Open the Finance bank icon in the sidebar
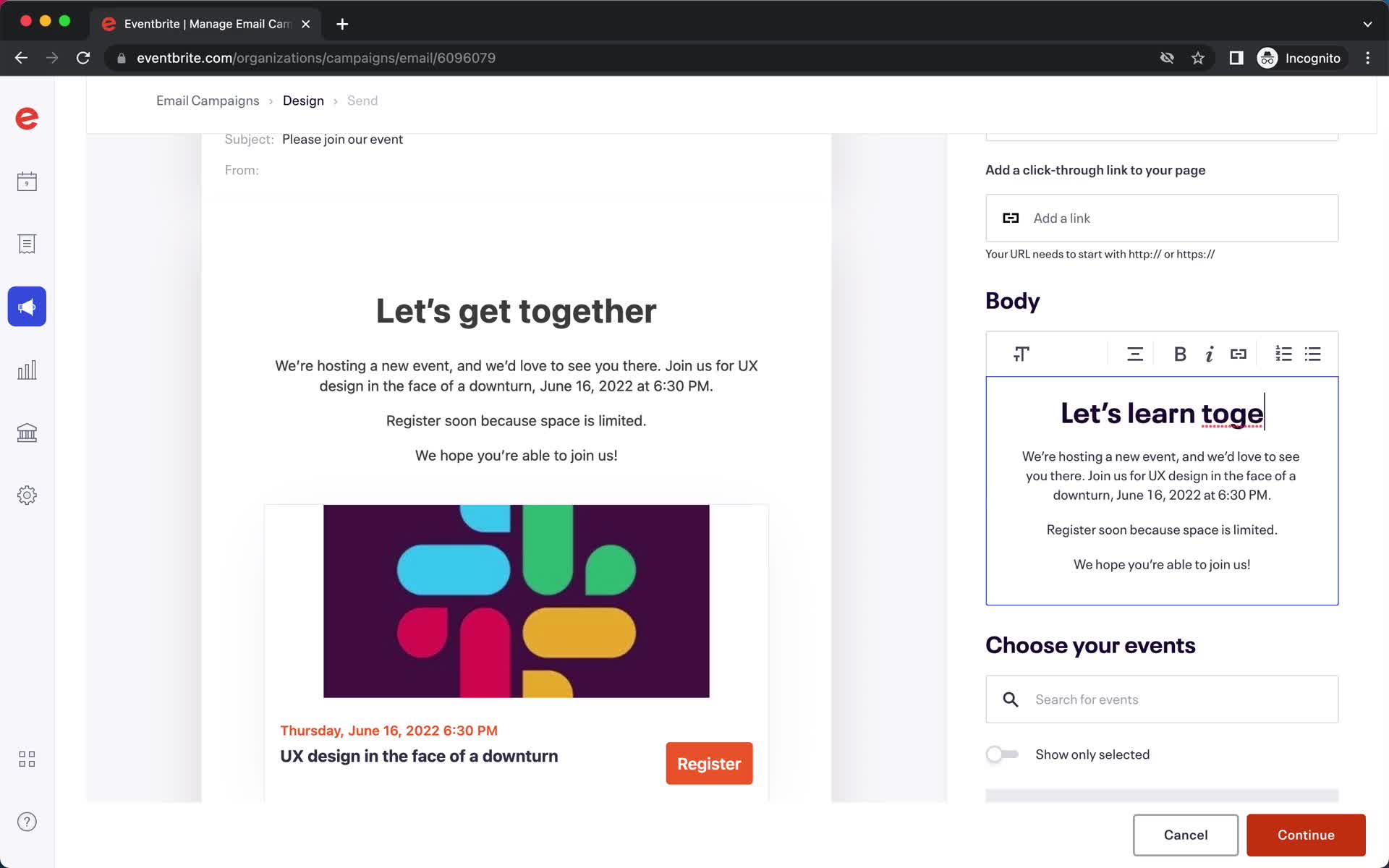Image resolution: width=1389 pixels, height=868 pixels. [x=27, y=433]
